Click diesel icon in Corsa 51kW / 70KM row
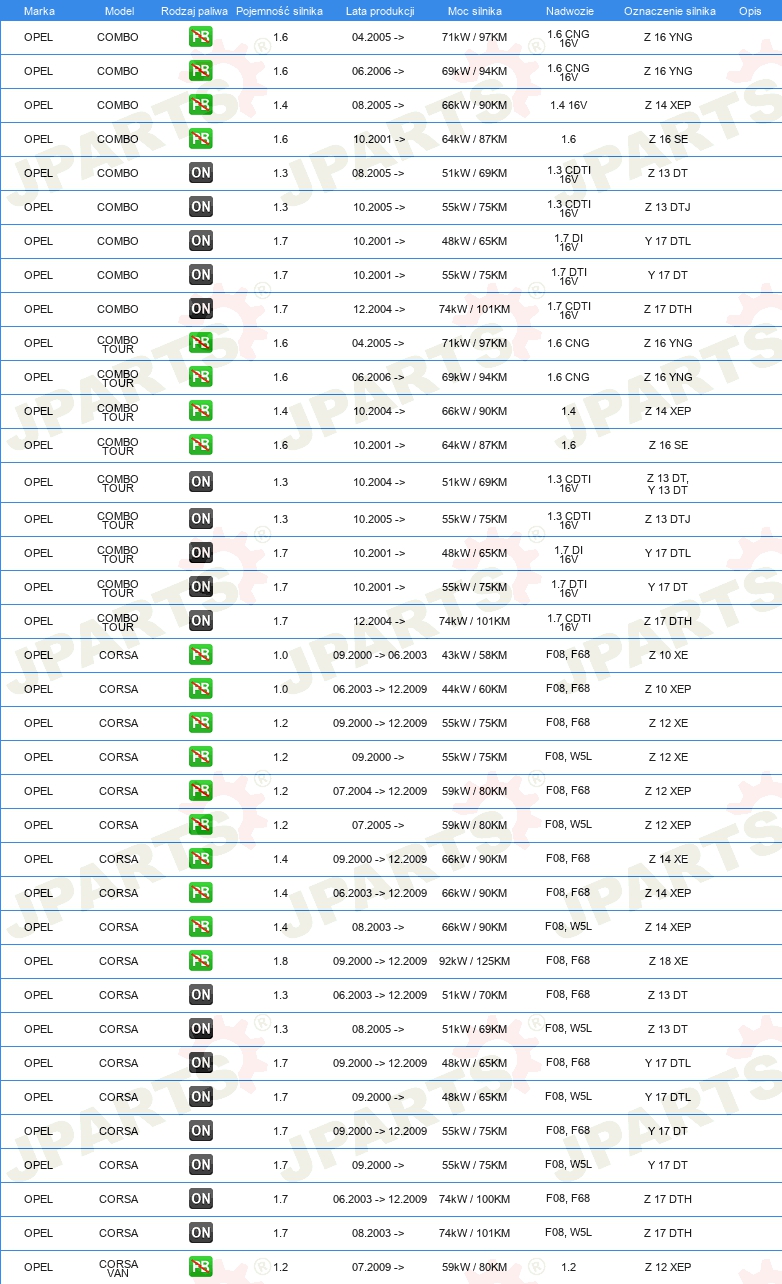782x1284 pixels. pyautogui.click(x=201, y=995)
